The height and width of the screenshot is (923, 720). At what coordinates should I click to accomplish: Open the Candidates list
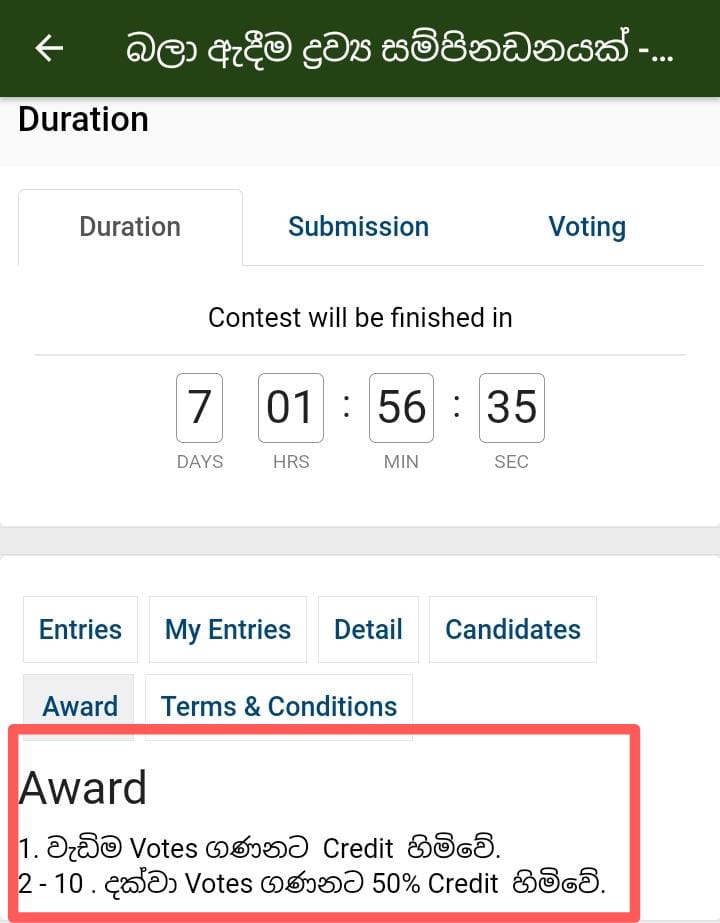pos(513,629)
